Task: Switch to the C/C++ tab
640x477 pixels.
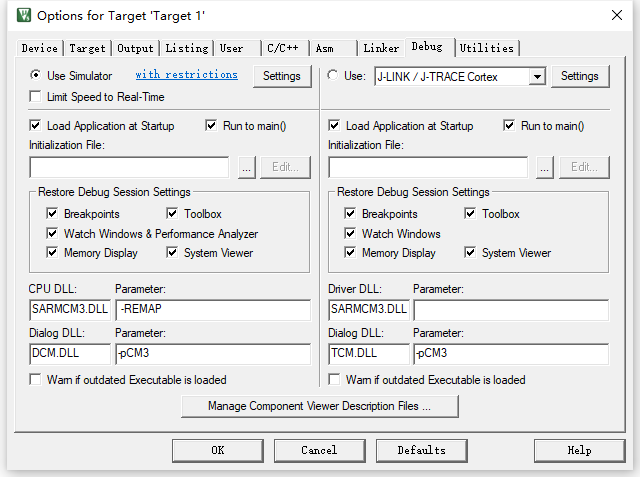Action: [x=285, y=48]
